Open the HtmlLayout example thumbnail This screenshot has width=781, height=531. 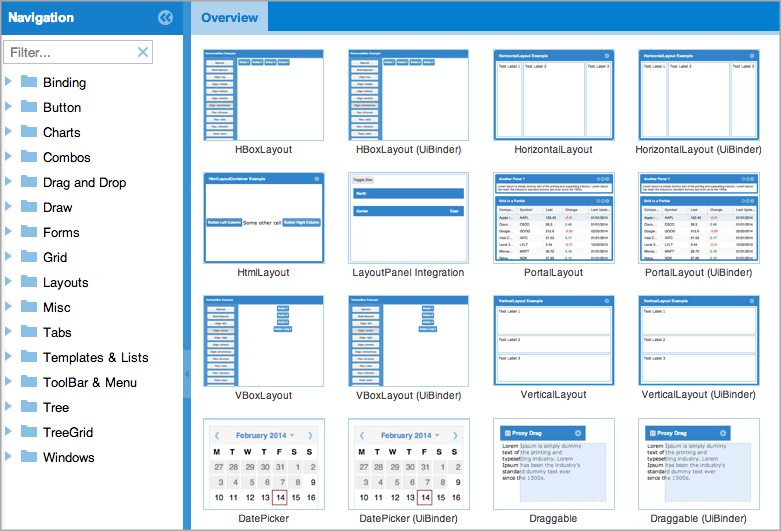tap(263, 218)
